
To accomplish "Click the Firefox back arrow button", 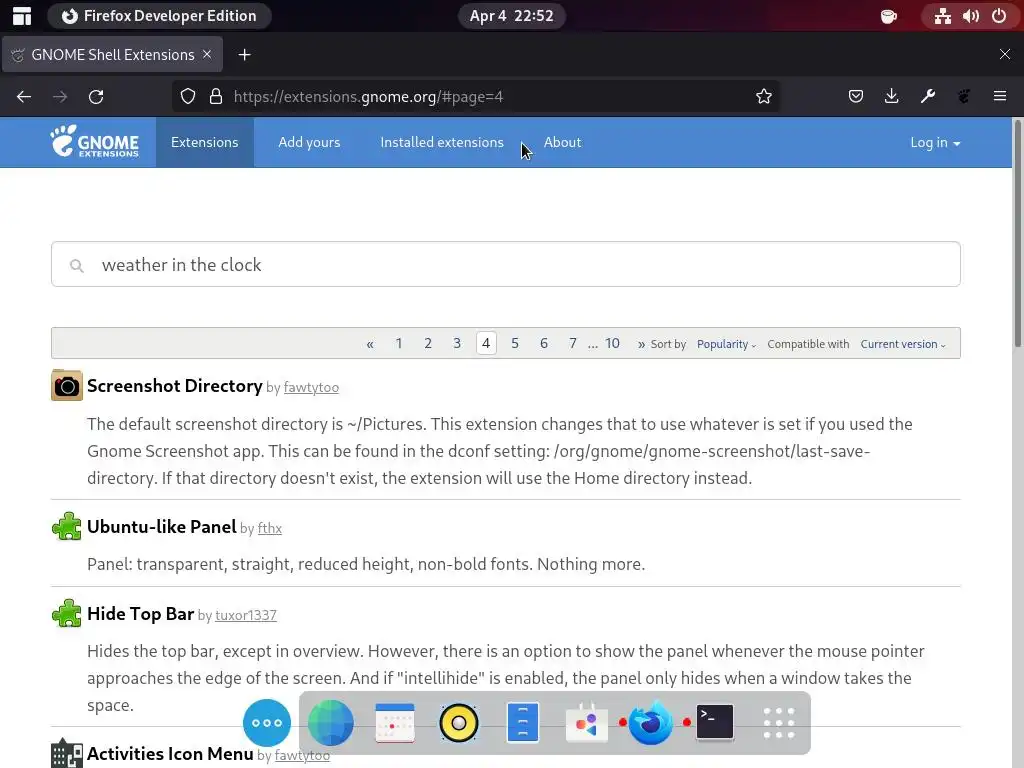I will 24,97.
